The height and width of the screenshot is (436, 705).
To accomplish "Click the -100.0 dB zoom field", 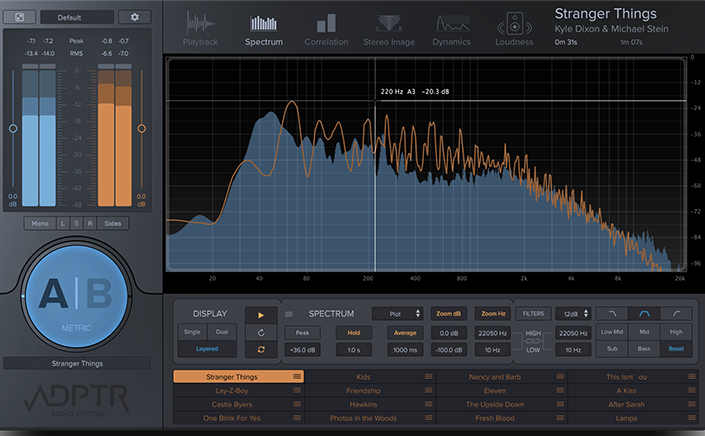I will (449, 350).
